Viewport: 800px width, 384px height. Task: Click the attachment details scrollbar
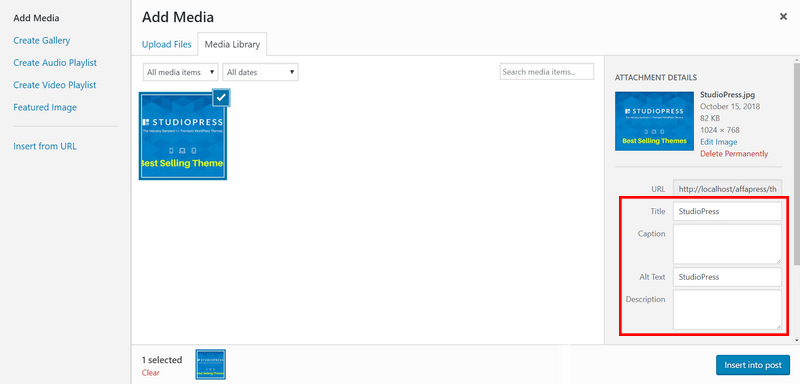[796, 163]
